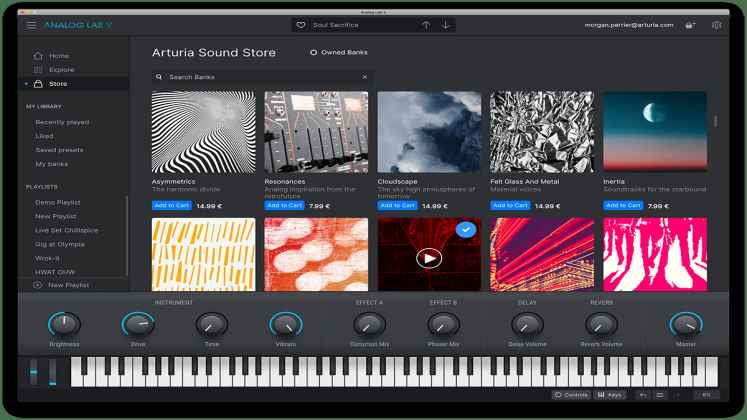Clear the Search Banks field

(364, 77)
